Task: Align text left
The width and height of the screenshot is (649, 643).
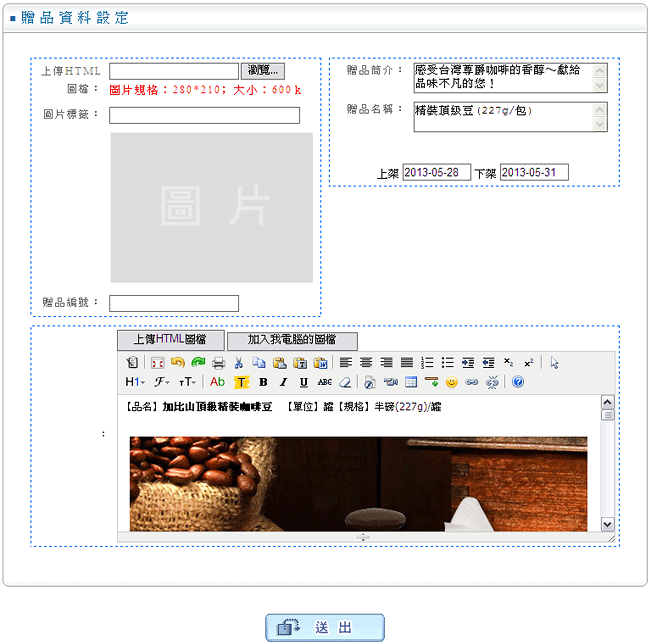Action: coord(346,363)
